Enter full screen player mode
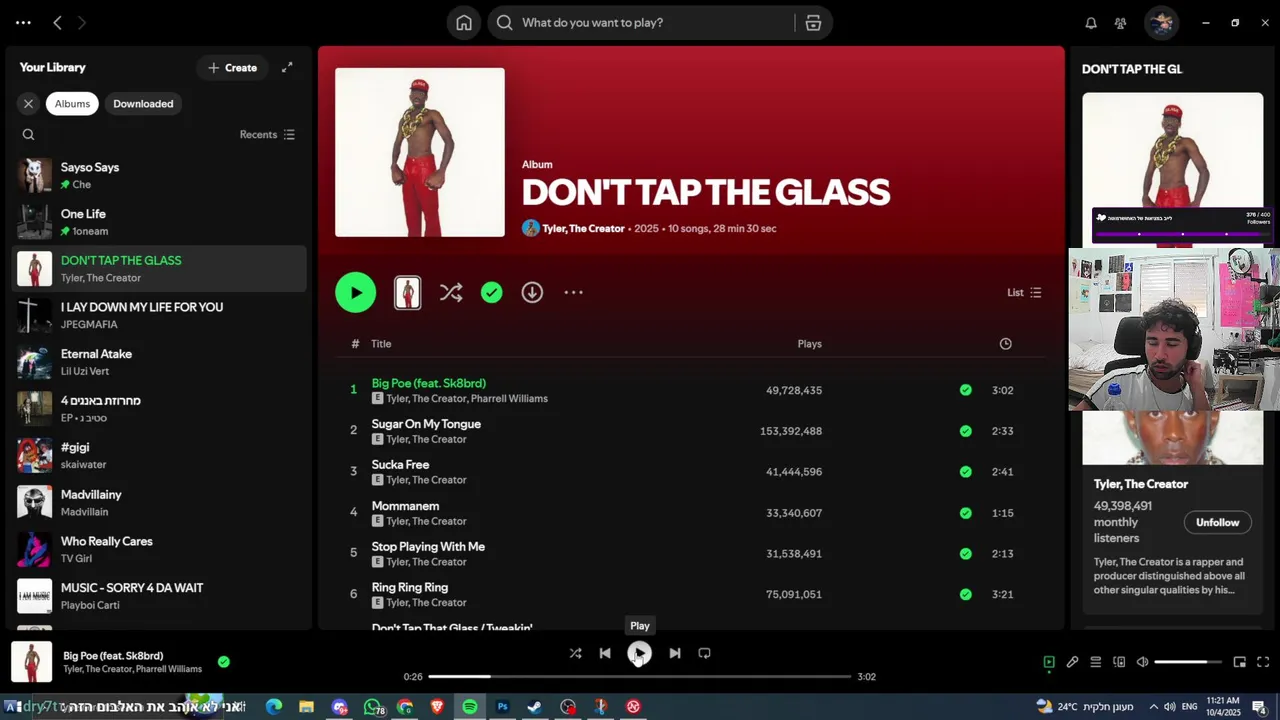This screenshot has height=720, width=1280. (1263, 662)
